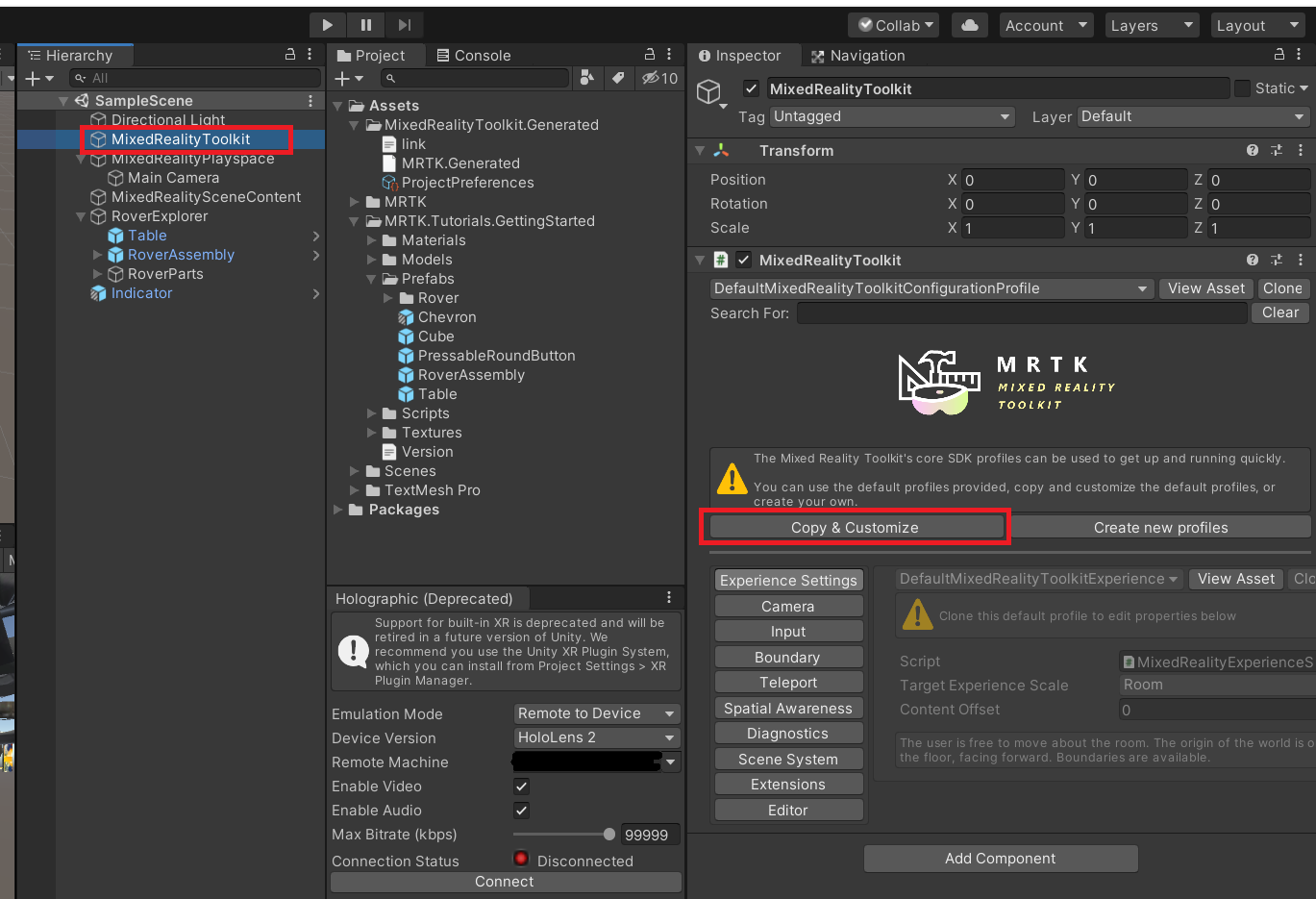1316x899 pixels.
Task: Expand the RoverParts object
Action: 97,274
